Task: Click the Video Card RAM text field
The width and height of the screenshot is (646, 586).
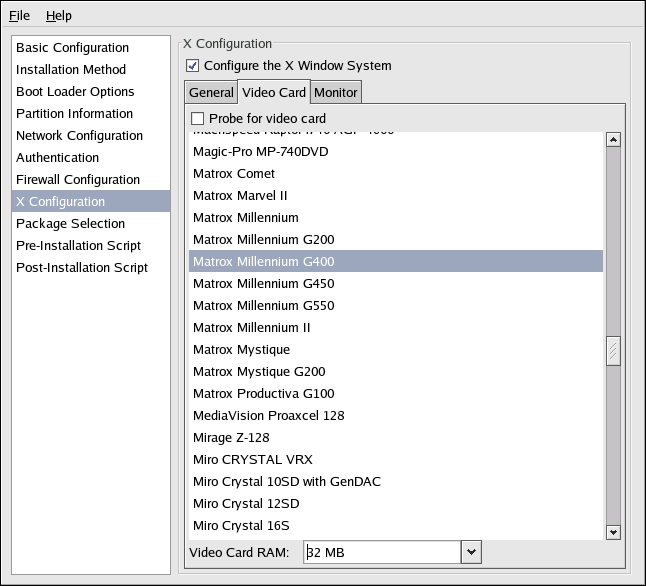Action: click(x=380, y=552)
